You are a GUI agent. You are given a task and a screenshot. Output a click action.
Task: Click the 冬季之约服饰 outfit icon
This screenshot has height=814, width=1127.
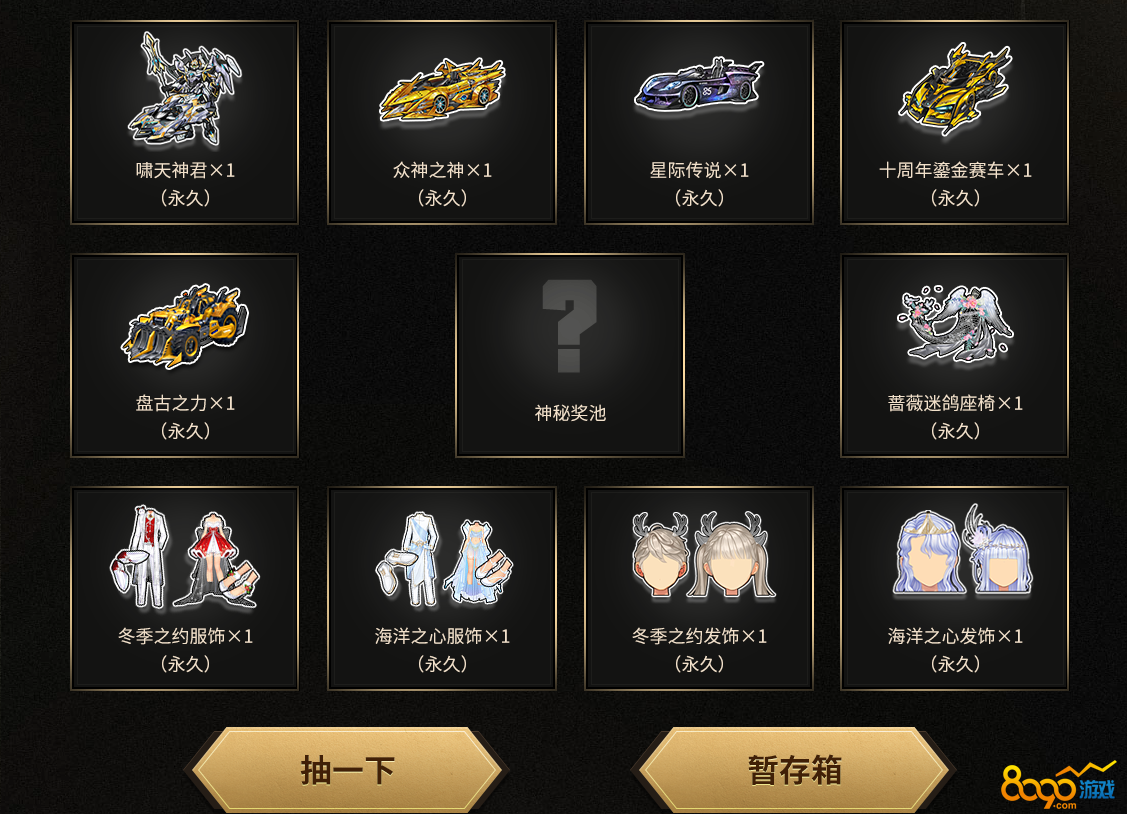point(185,558)
